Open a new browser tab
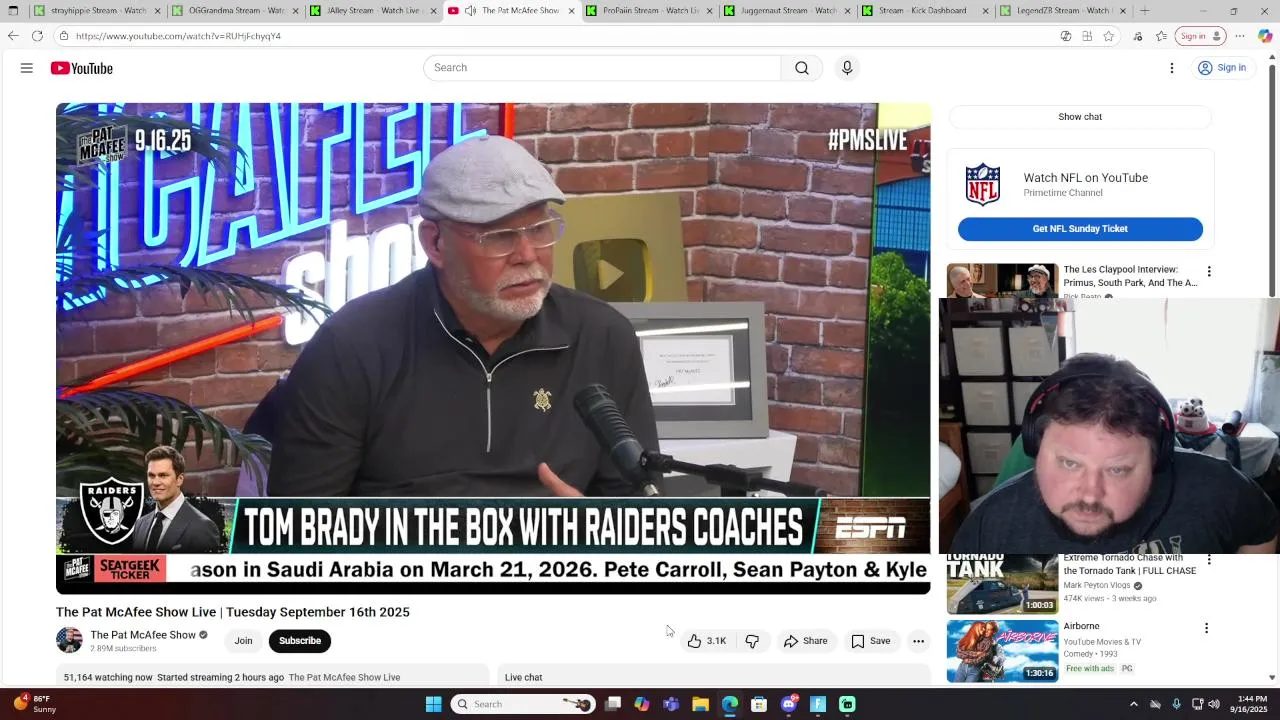This screenshot has height=720, width=1280. click(1145, 11)
